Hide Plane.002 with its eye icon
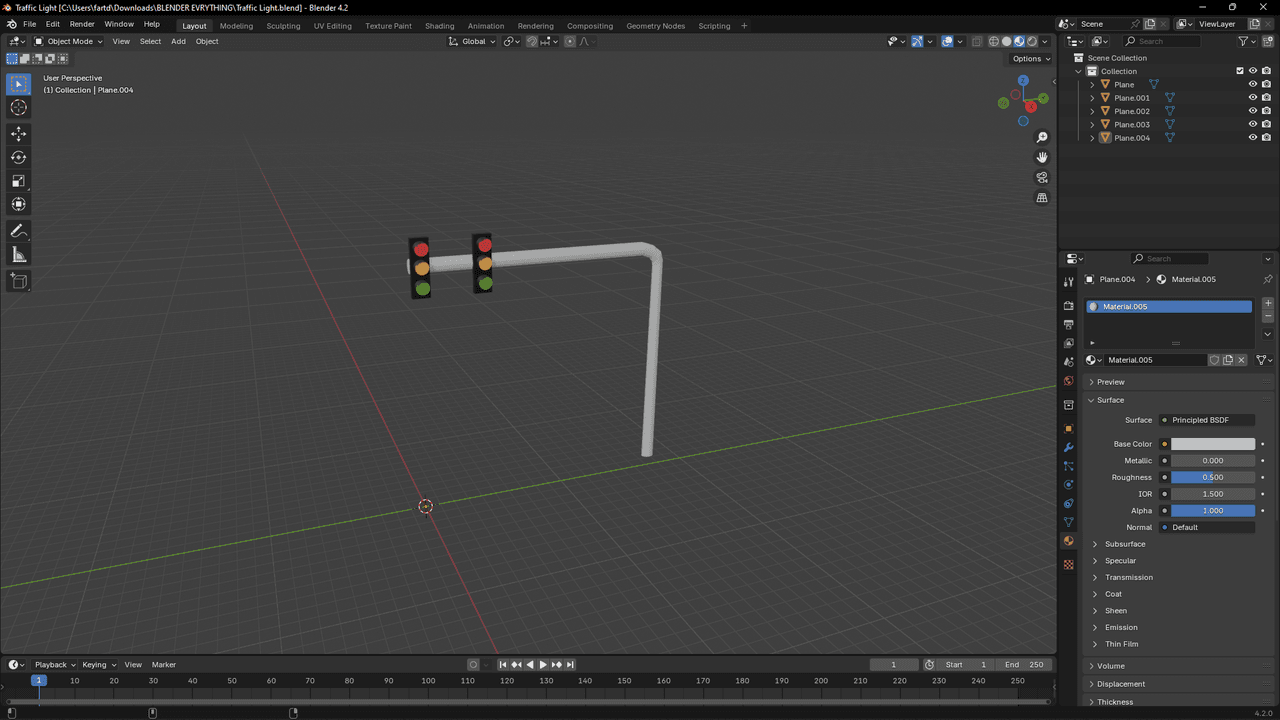Screen dimensions: 1280x720 pyautogui.click(x=1252, y=111)
